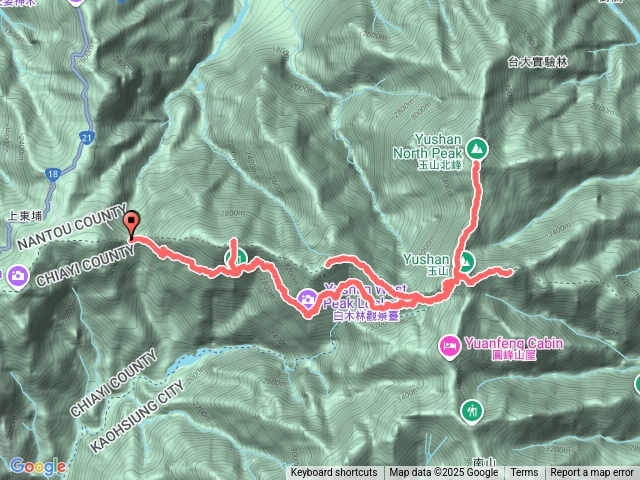The image size is (640, 480).
Task: Click the purple camera pin near Chiayi County label
Action: click(x=18, y=276)
